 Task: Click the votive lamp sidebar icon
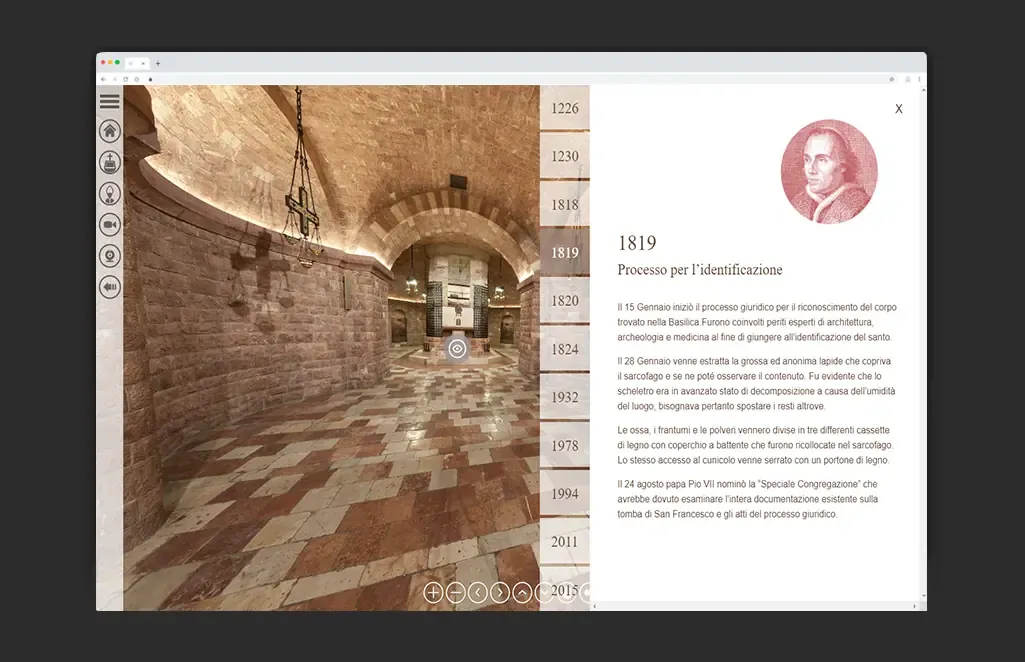[x=110, y=193]
